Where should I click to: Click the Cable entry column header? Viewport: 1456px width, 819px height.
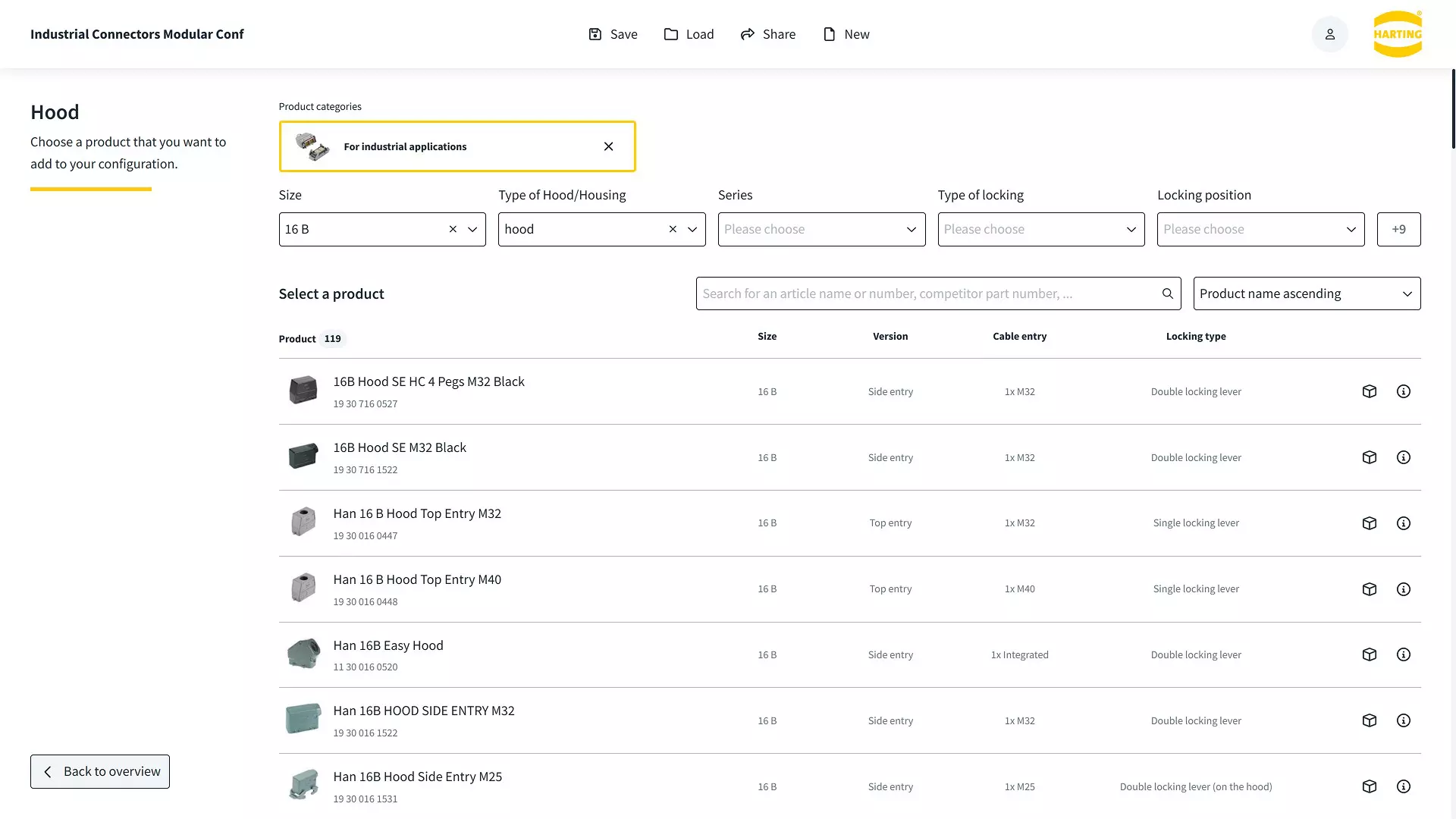[1019, 336]
